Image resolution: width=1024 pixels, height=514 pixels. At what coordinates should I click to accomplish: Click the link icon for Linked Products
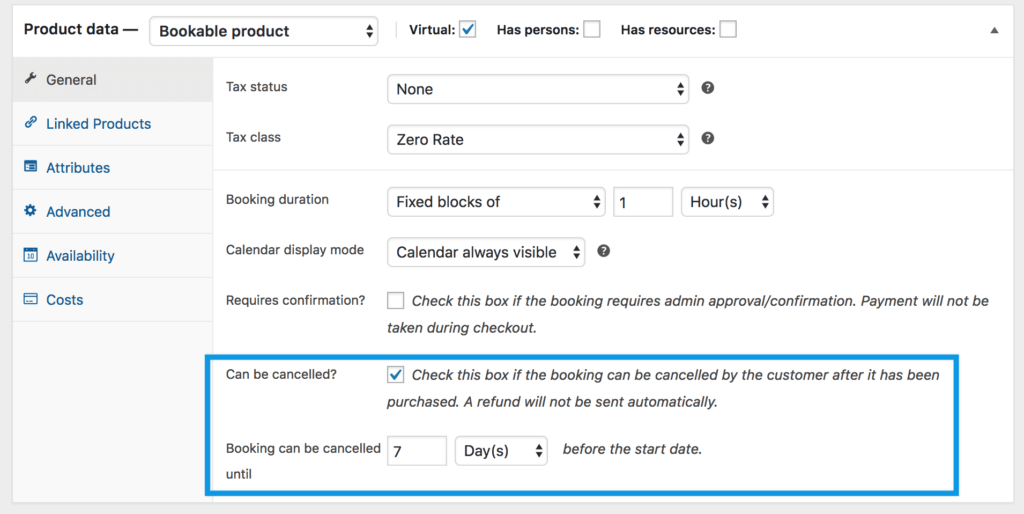[x=30, y=123]
